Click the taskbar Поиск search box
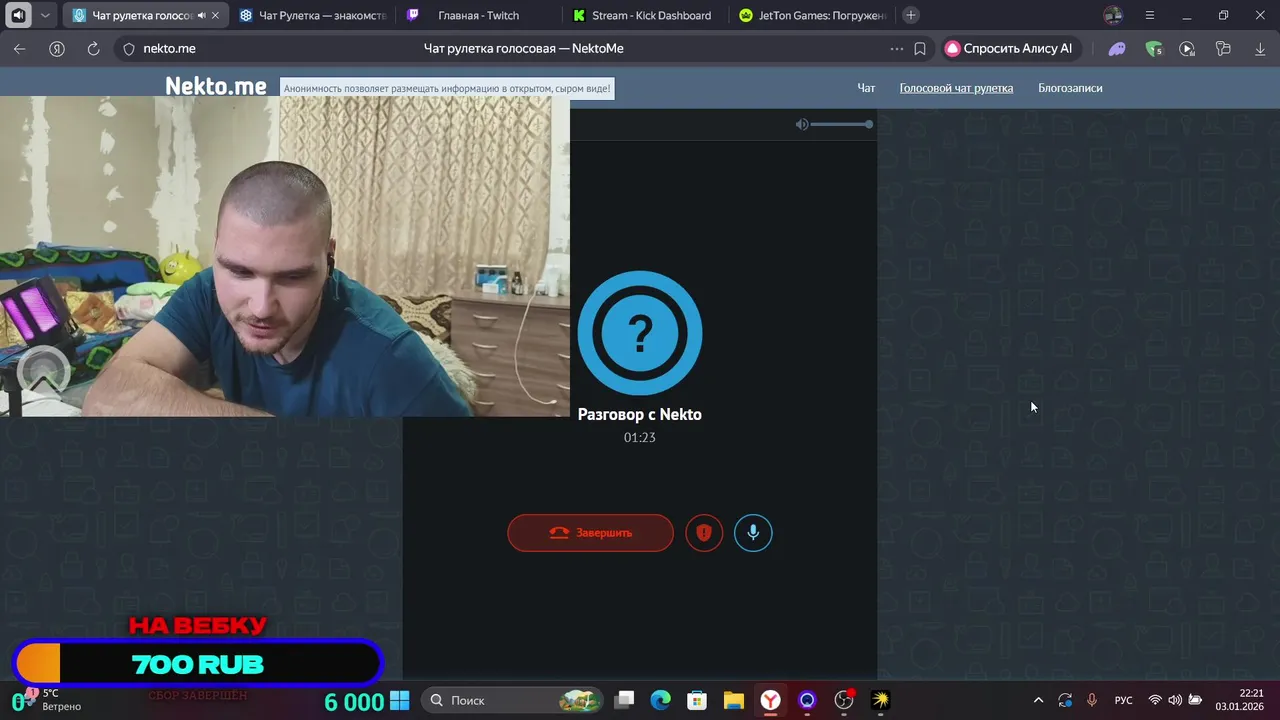This screenshot has width=1280, height=720. [512, 700]
